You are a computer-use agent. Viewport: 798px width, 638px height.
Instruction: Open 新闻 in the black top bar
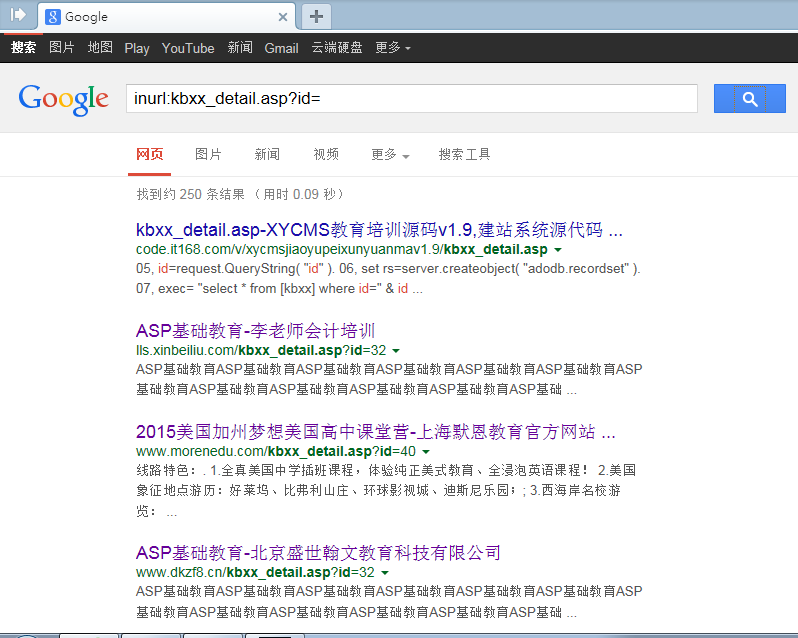tap(240, 48)
